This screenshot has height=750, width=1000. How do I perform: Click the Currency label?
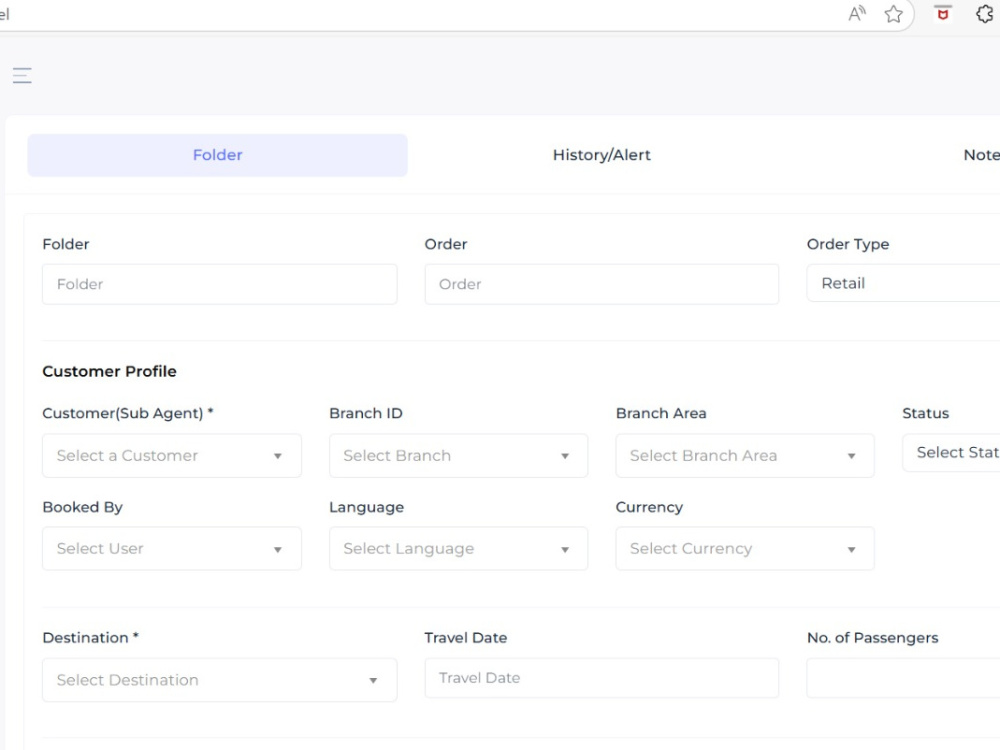coord(649,507)
